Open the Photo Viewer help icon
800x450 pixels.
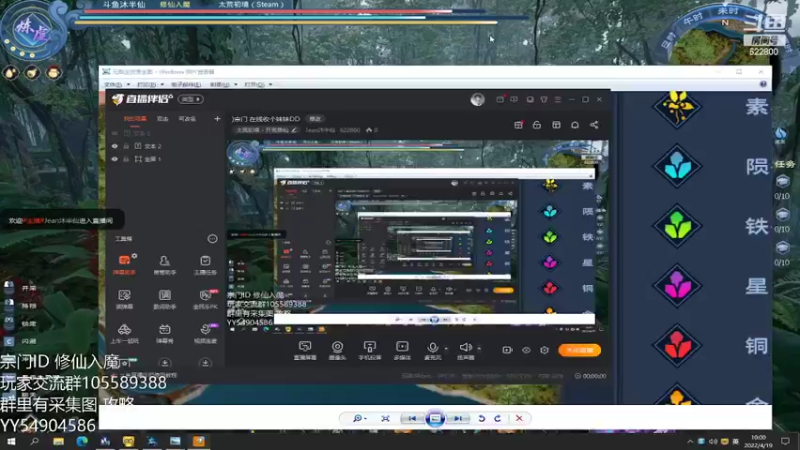763,84
